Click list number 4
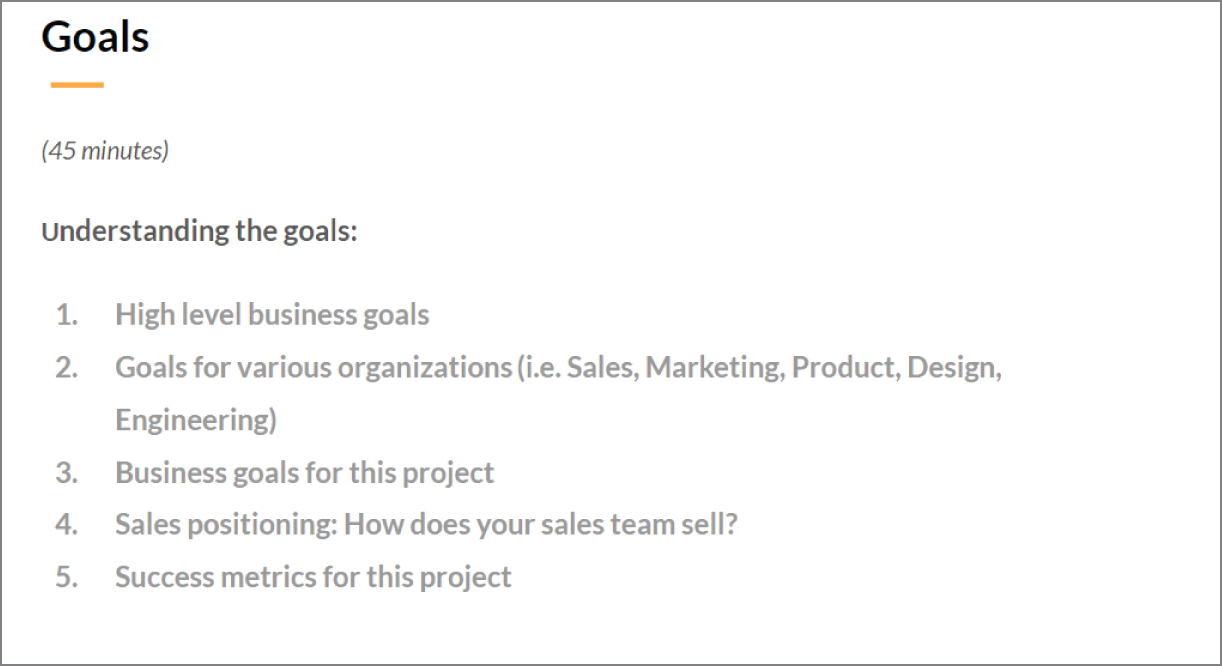The width and height of the screenshot is (1222, 666). click(66, 524)
